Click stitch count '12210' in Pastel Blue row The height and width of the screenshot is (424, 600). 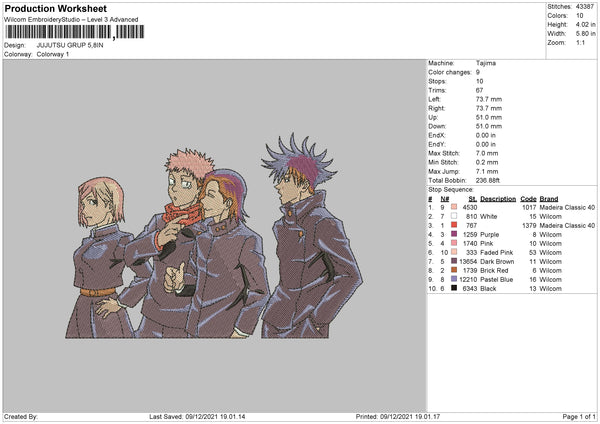[x=468, y=279]
